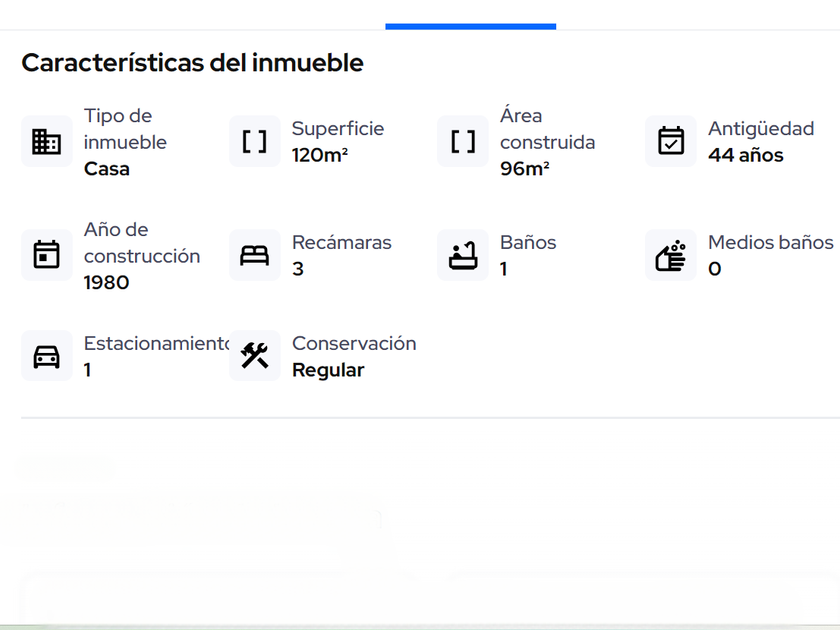Click the Medios baños label text

(770, 242)
